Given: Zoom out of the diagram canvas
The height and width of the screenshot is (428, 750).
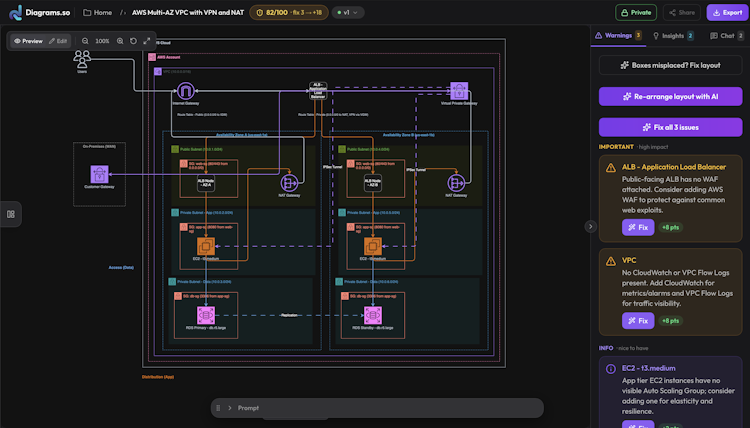Looking at the screenshot, I should (x=85, y=41).
